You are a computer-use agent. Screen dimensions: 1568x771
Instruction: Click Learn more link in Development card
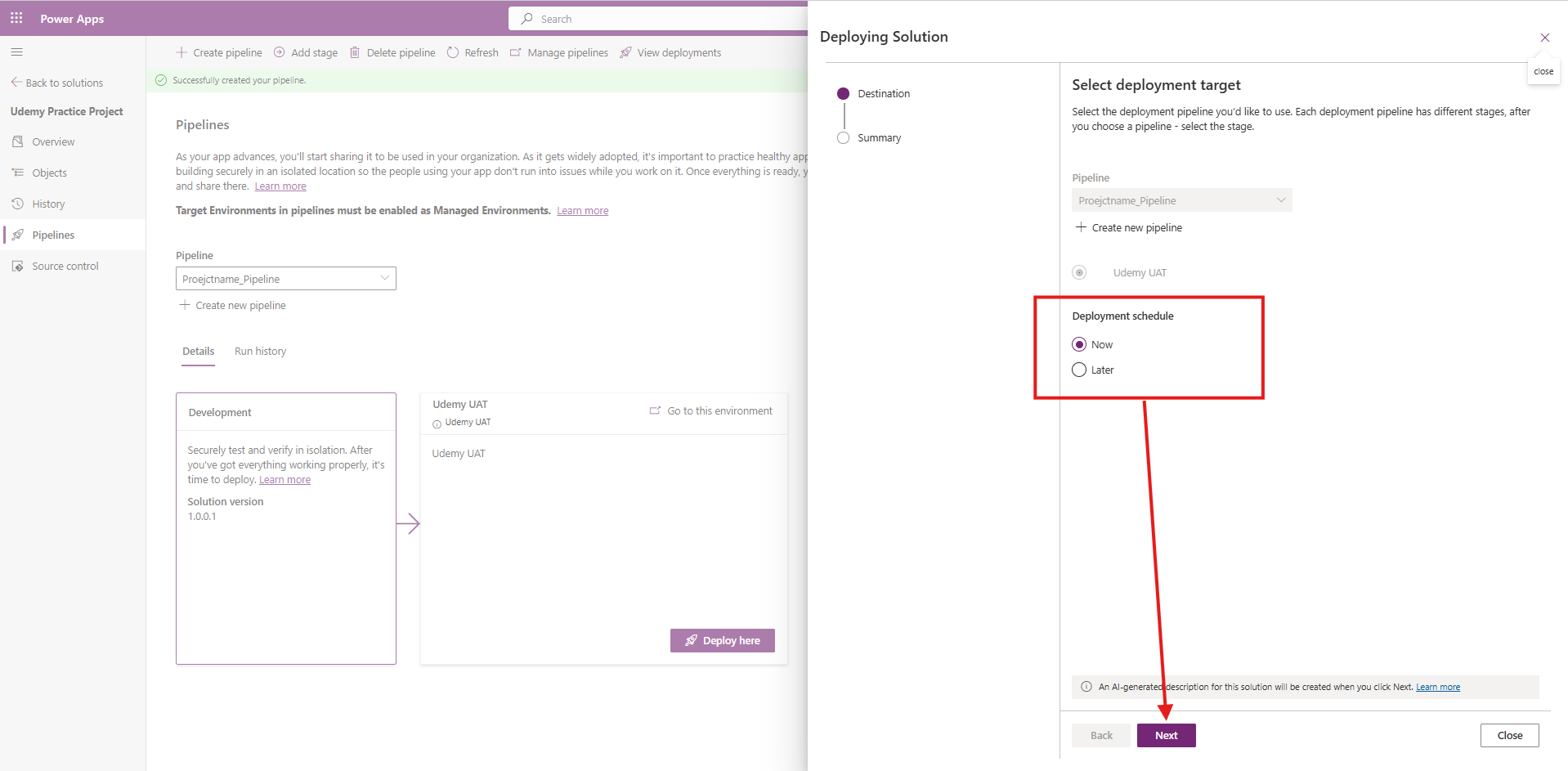(284, 480)
